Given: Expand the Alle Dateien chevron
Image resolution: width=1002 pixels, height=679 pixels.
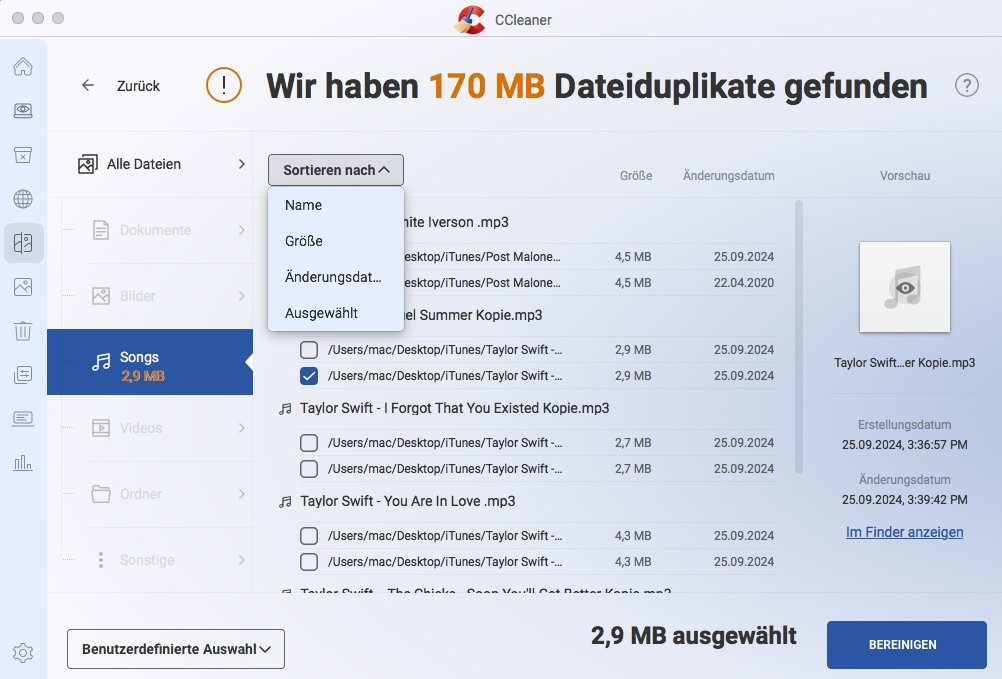Looking at the screenshot, I should [242, 164].
